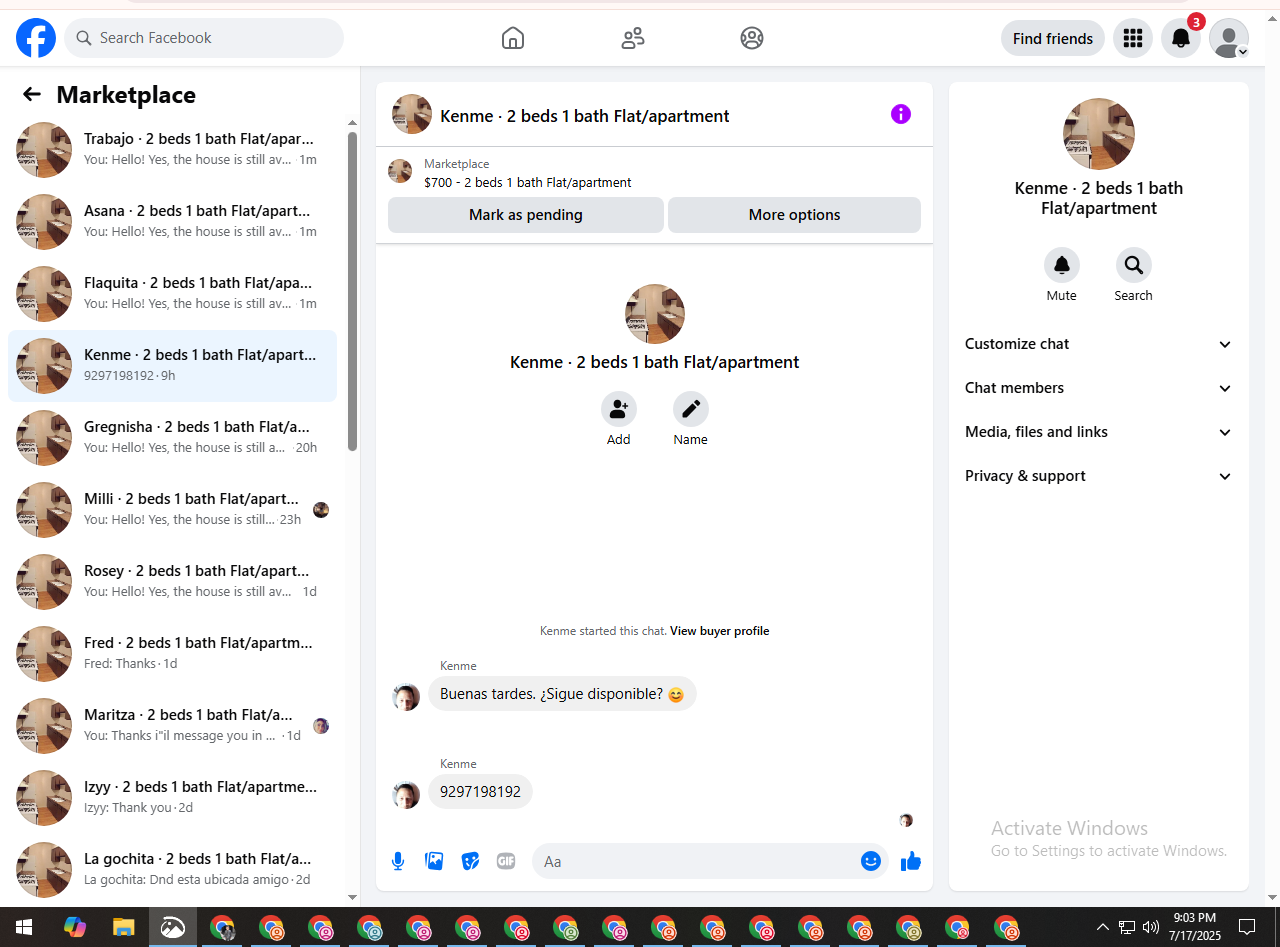Expand Media, files and links
Screen dimensions: 1280x947
[x=1099, y=432]
